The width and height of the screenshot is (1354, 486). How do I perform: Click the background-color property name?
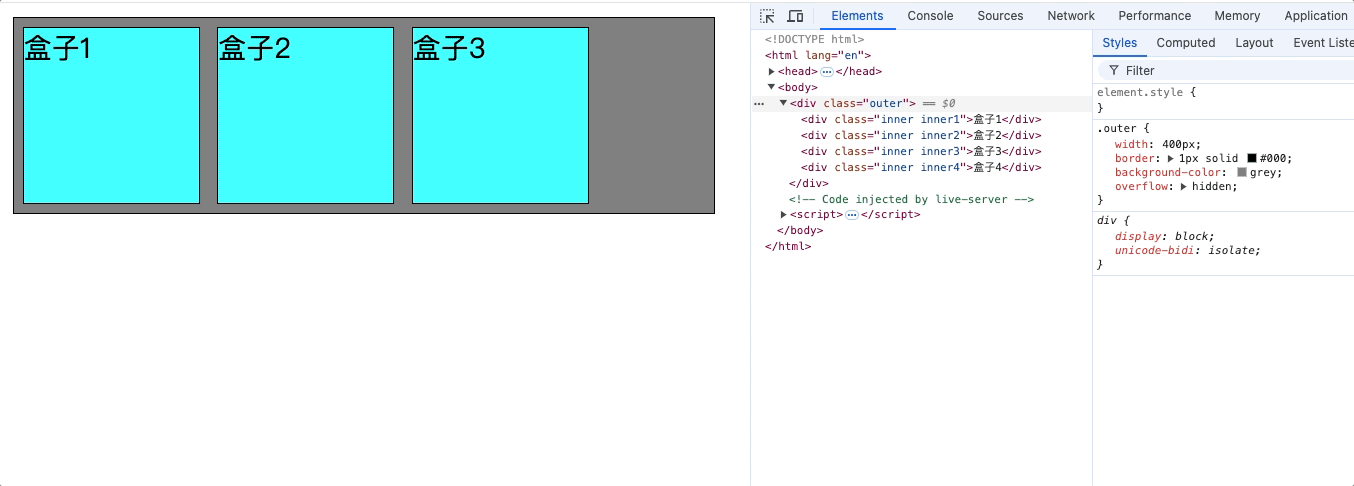1168,173
